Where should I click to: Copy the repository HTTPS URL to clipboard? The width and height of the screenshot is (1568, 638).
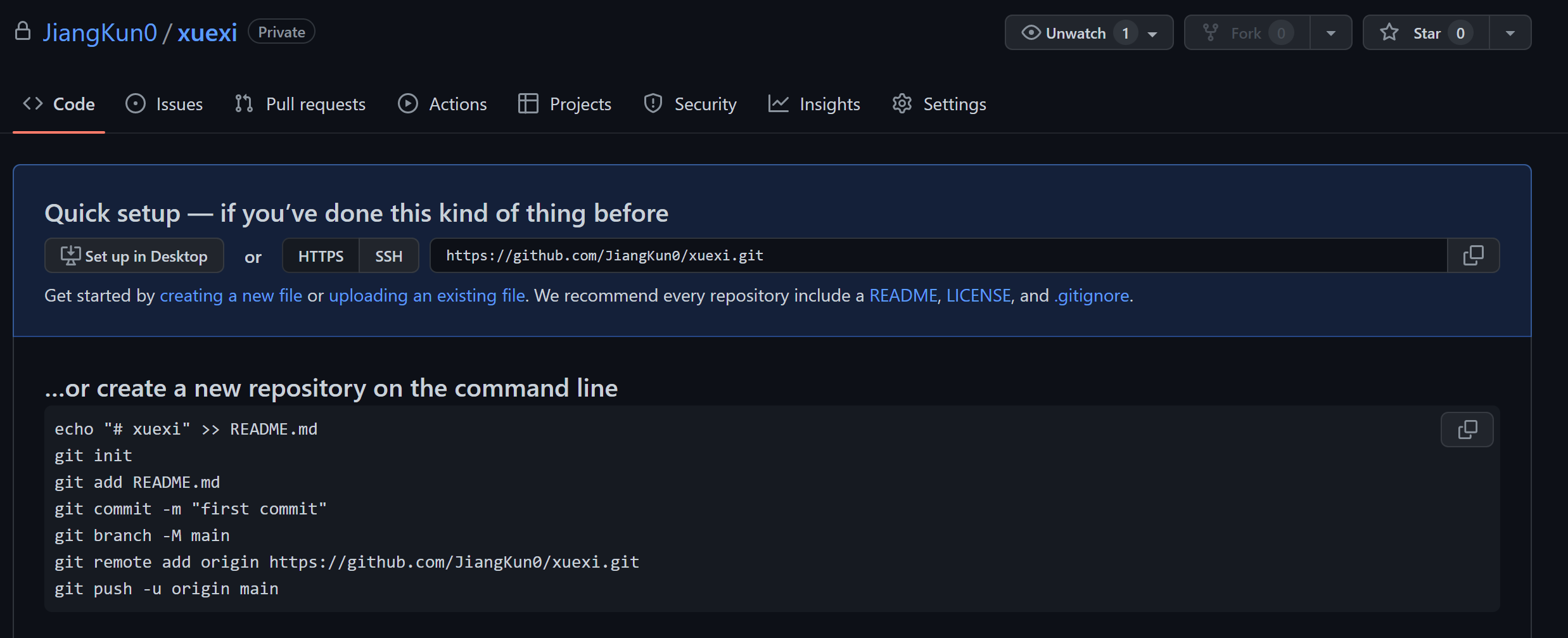pos(1473,255)
